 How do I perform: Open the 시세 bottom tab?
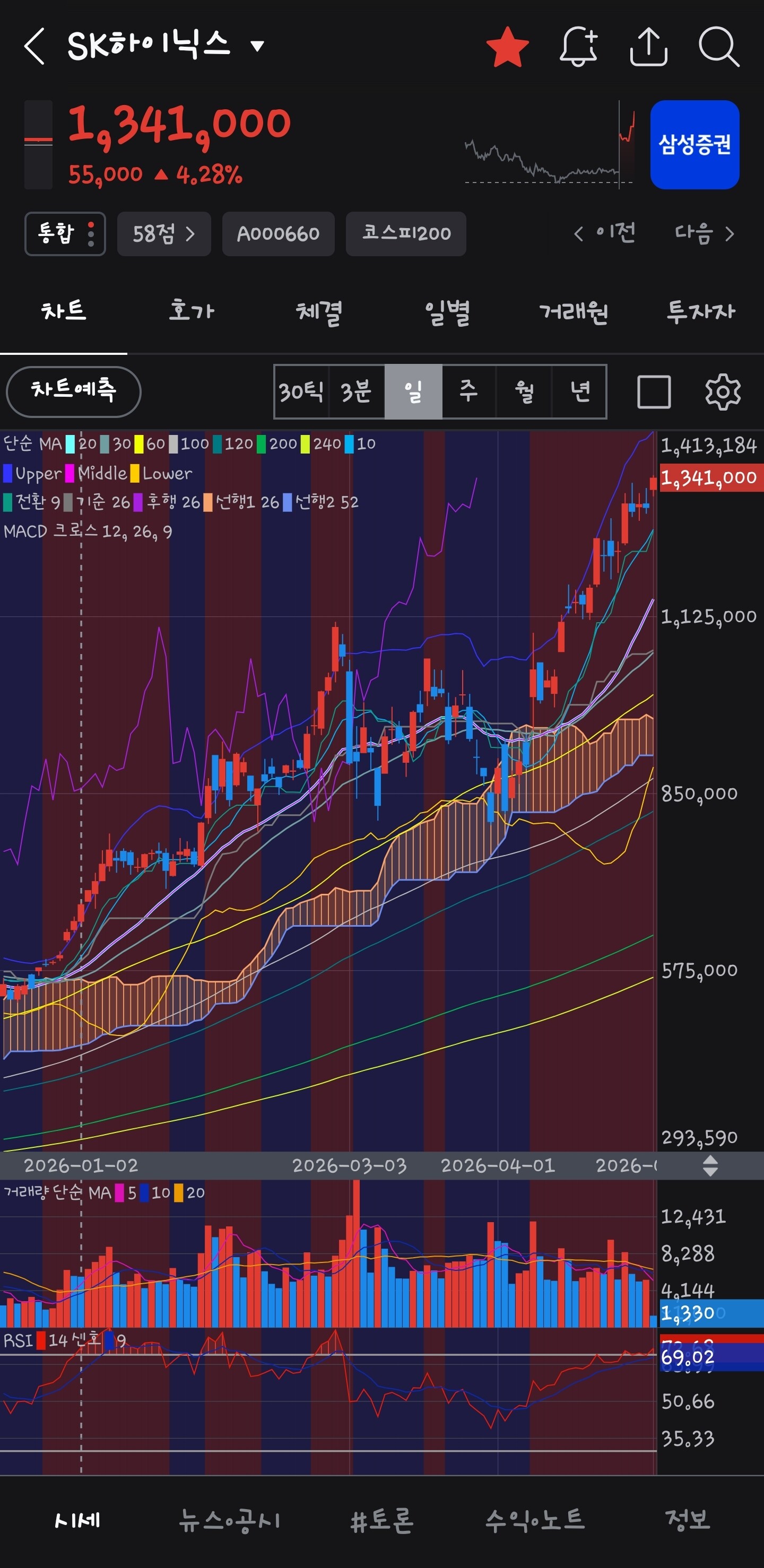tap(77, 1520)
